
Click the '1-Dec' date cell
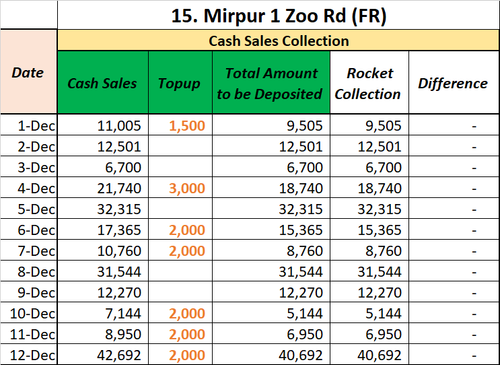click(x=29, y=125)
